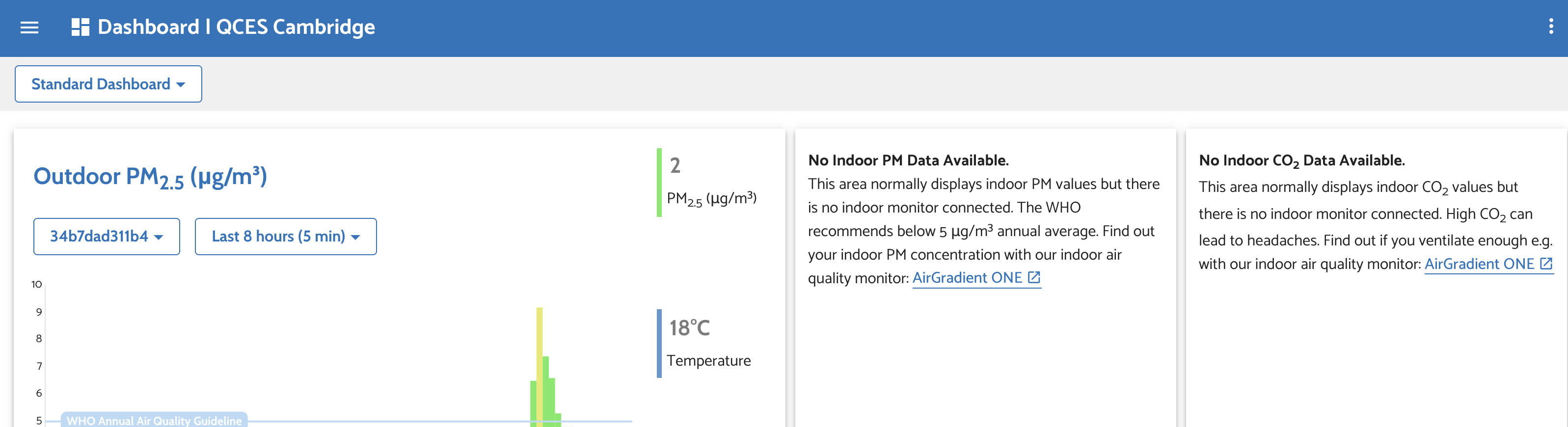Image resolution: width=1568 pixels, height=427 pixels.
Task: Click external-link icon beside CO2 AirGradient ONE
Action: click(1545, 264)
